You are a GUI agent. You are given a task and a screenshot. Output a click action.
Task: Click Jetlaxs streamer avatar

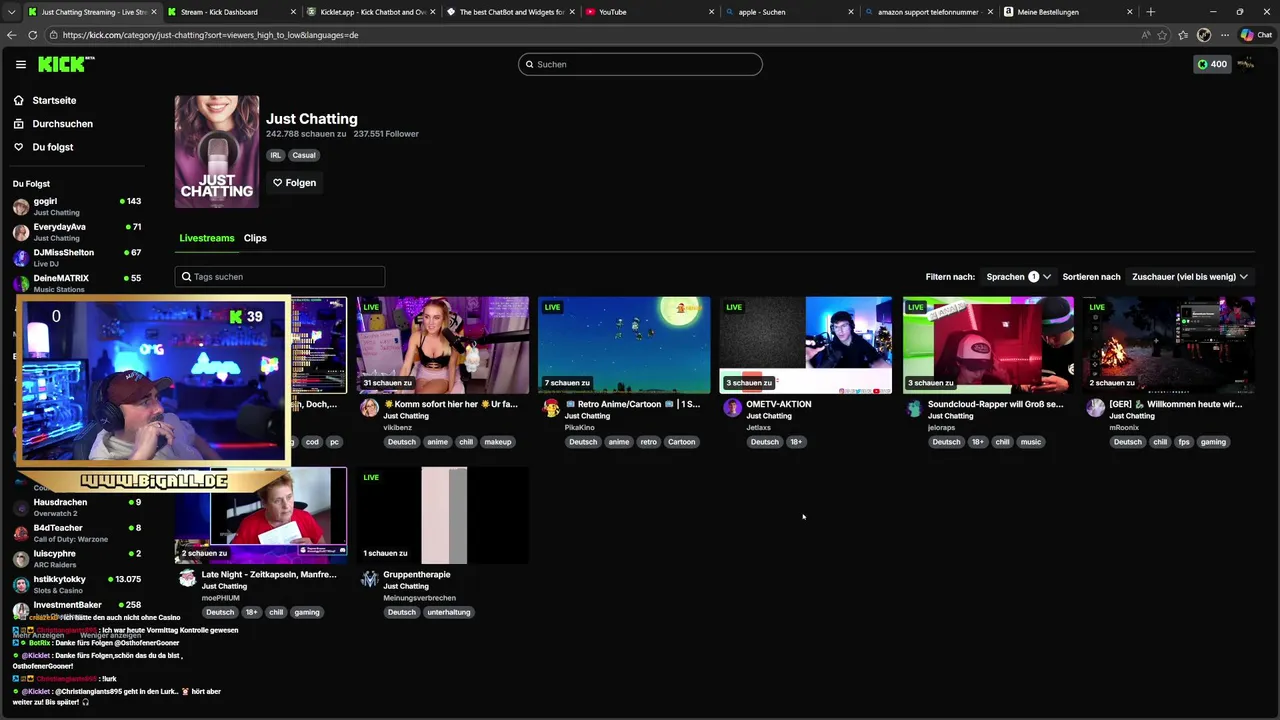coord(732,408)
